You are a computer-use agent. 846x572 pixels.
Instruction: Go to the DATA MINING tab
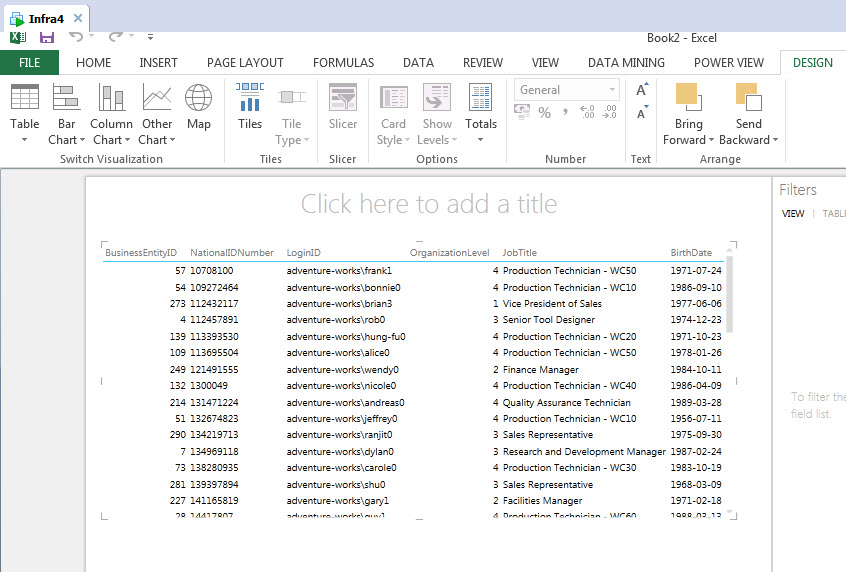click(x=626, y=62)
